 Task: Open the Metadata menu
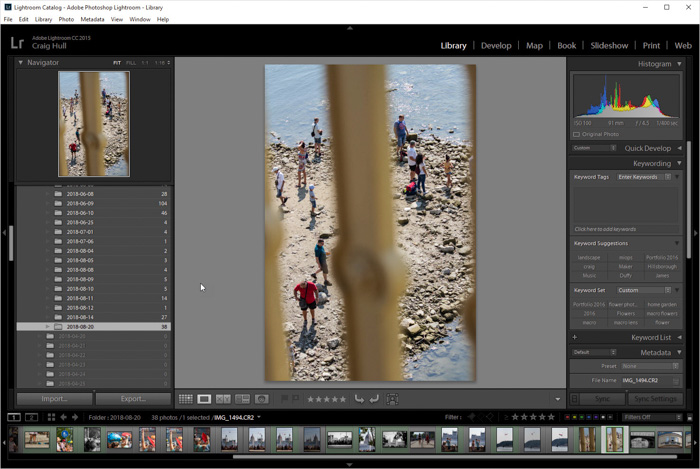(x=92, y=19)
